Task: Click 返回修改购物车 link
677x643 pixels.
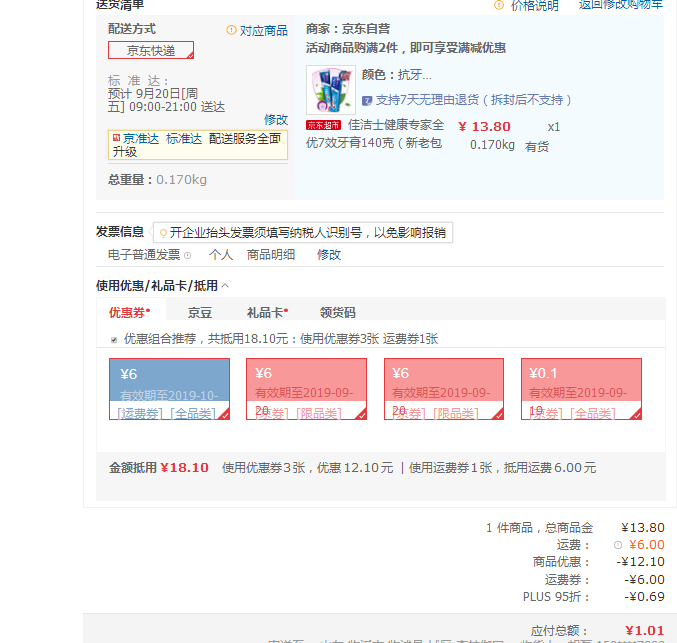Action: click(620, 5)
